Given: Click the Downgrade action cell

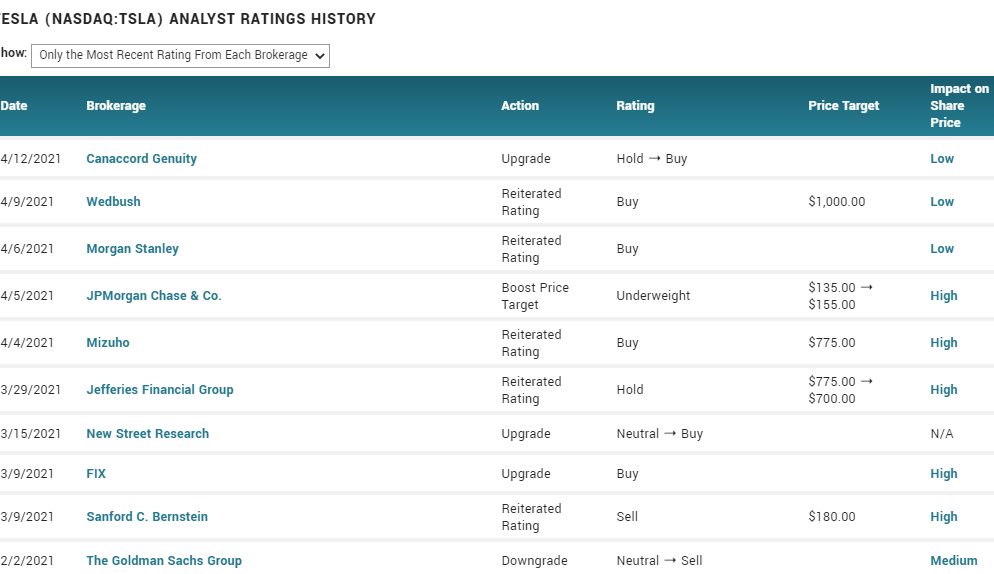Looking at the screenshot, I should coord(534,561).
